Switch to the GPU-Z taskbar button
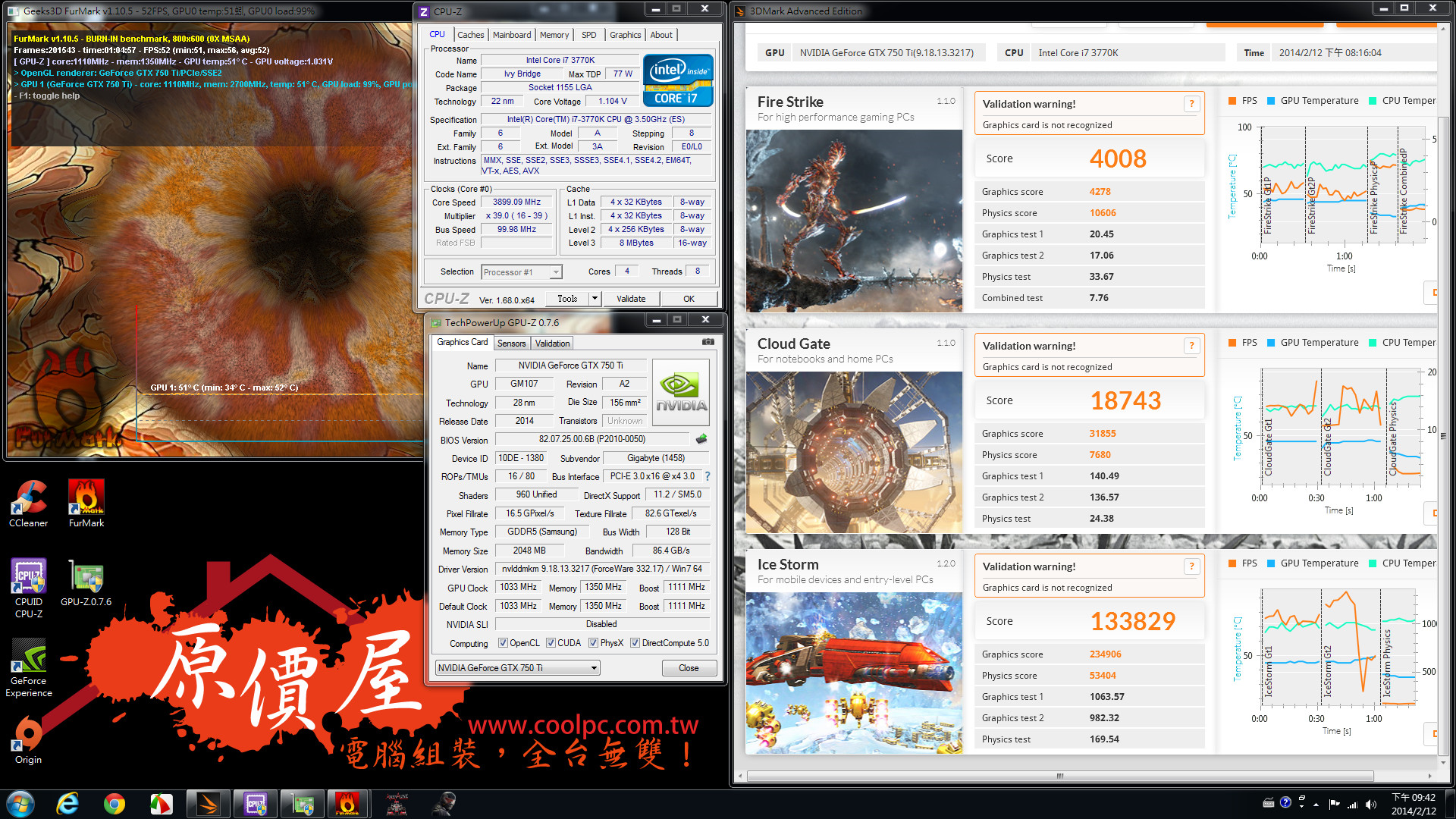This screenshot has height=819, width=1456. [302, 804]
